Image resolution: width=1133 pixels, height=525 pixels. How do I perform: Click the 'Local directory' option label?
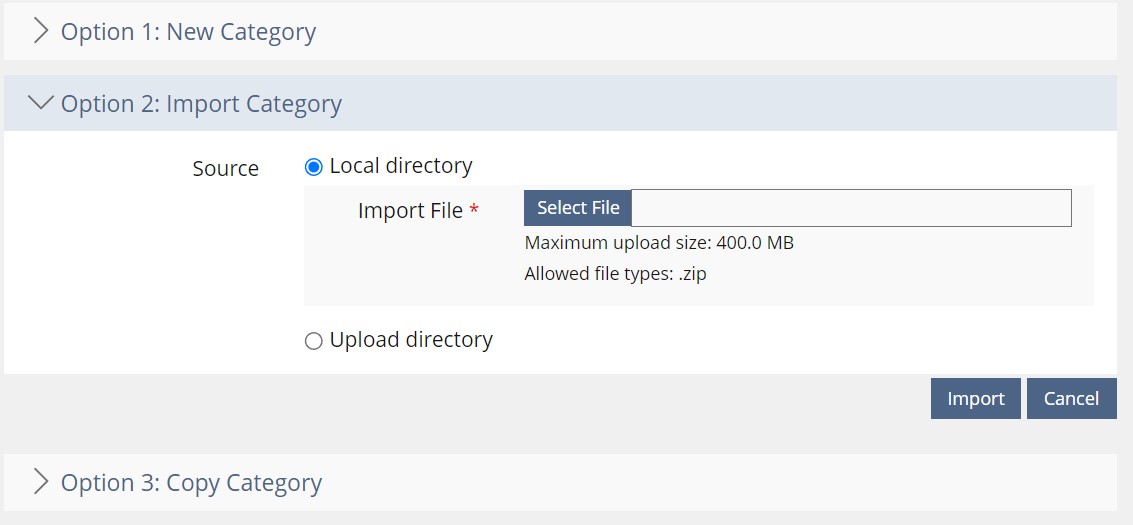[401, 166]
